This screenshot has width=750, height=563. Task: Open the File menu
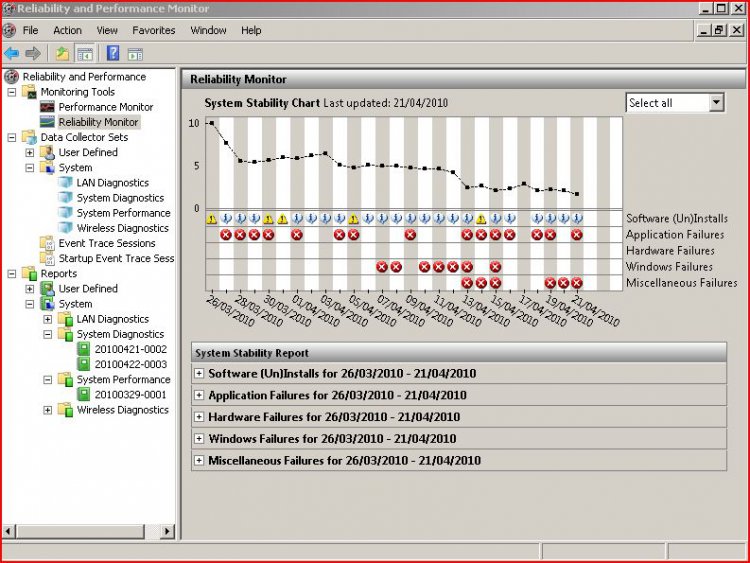pyautogui.click(x=31, y=30)
